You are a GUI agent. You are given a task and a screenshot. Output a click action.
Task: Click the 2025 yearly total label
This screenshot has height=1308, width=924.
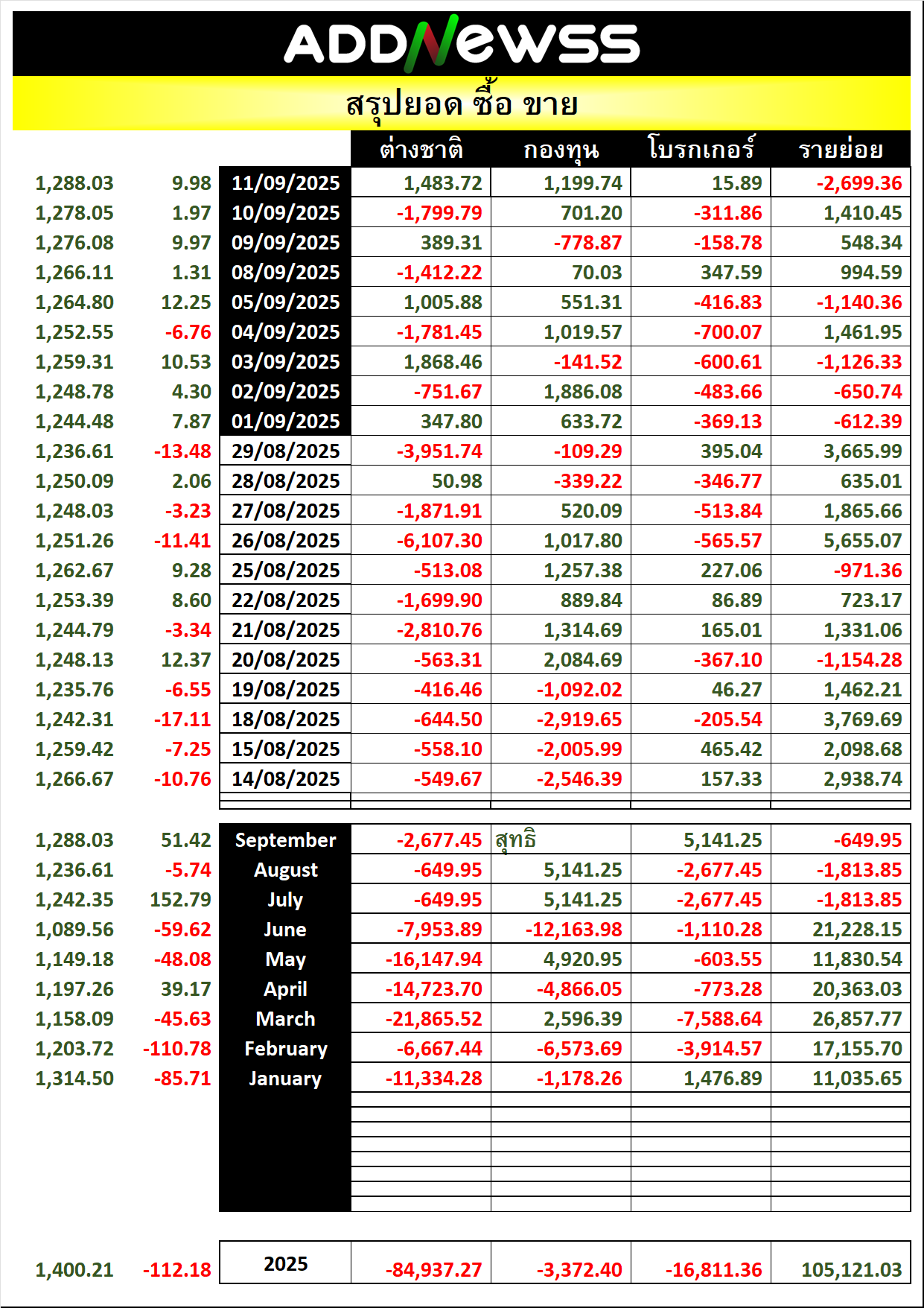(285, 1263)
